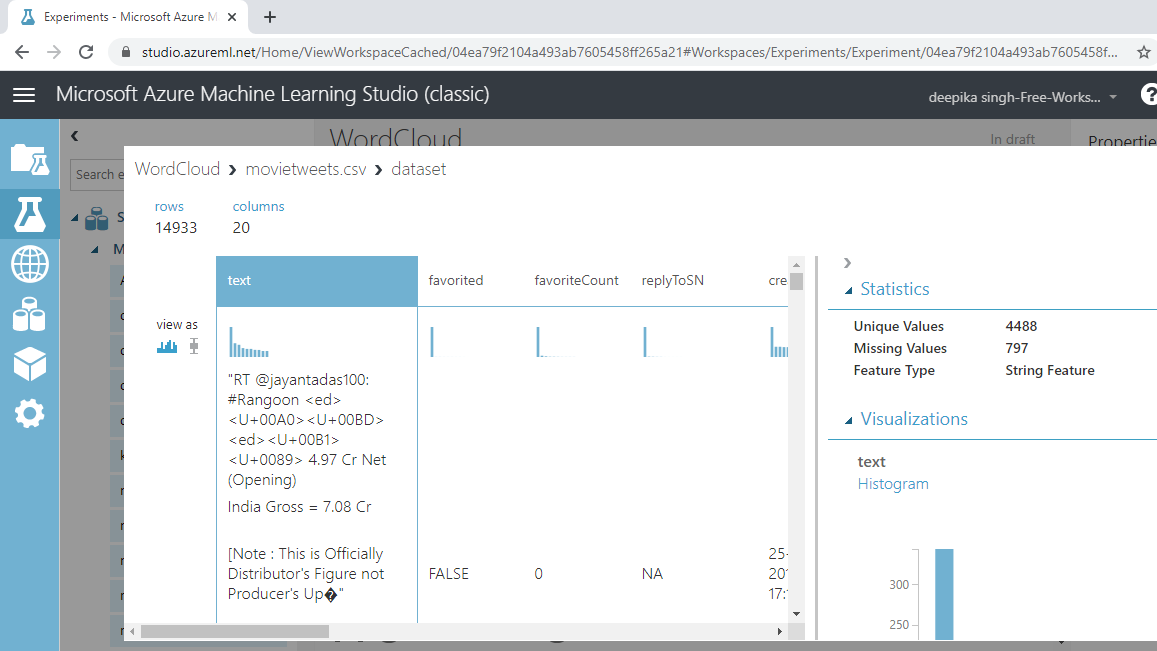Go back in the browser
Screen dimensions: 1157x651
pos(22,52)
